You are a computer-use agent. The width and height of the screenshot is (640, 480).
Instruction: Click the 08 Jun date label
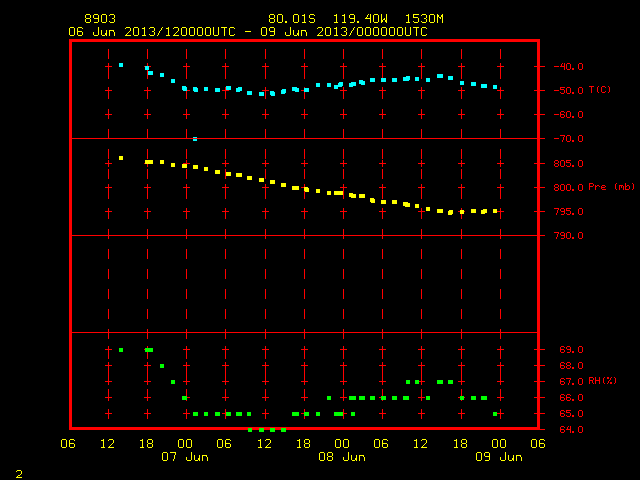342,457
